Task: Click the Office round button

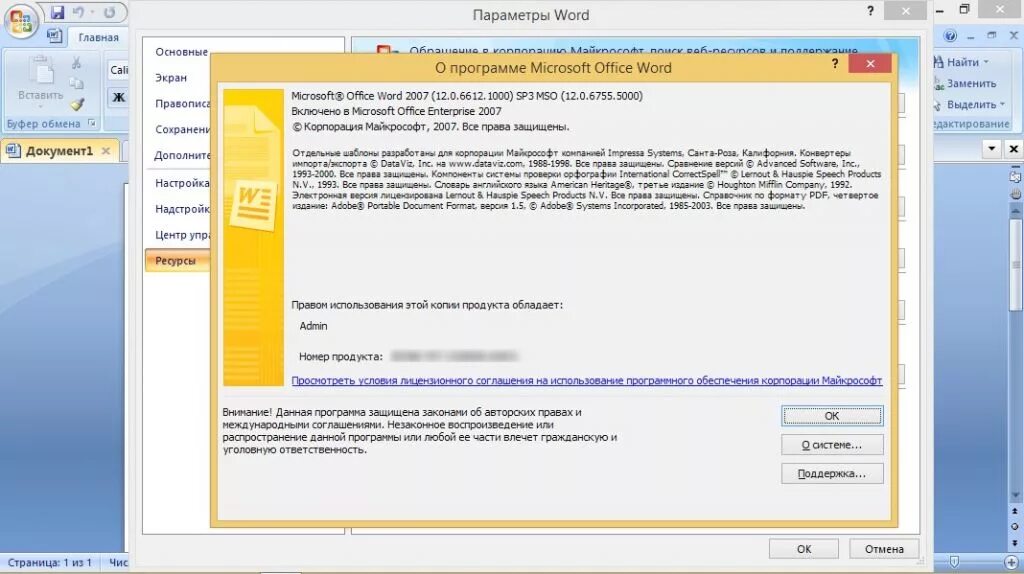Action: 21,21
